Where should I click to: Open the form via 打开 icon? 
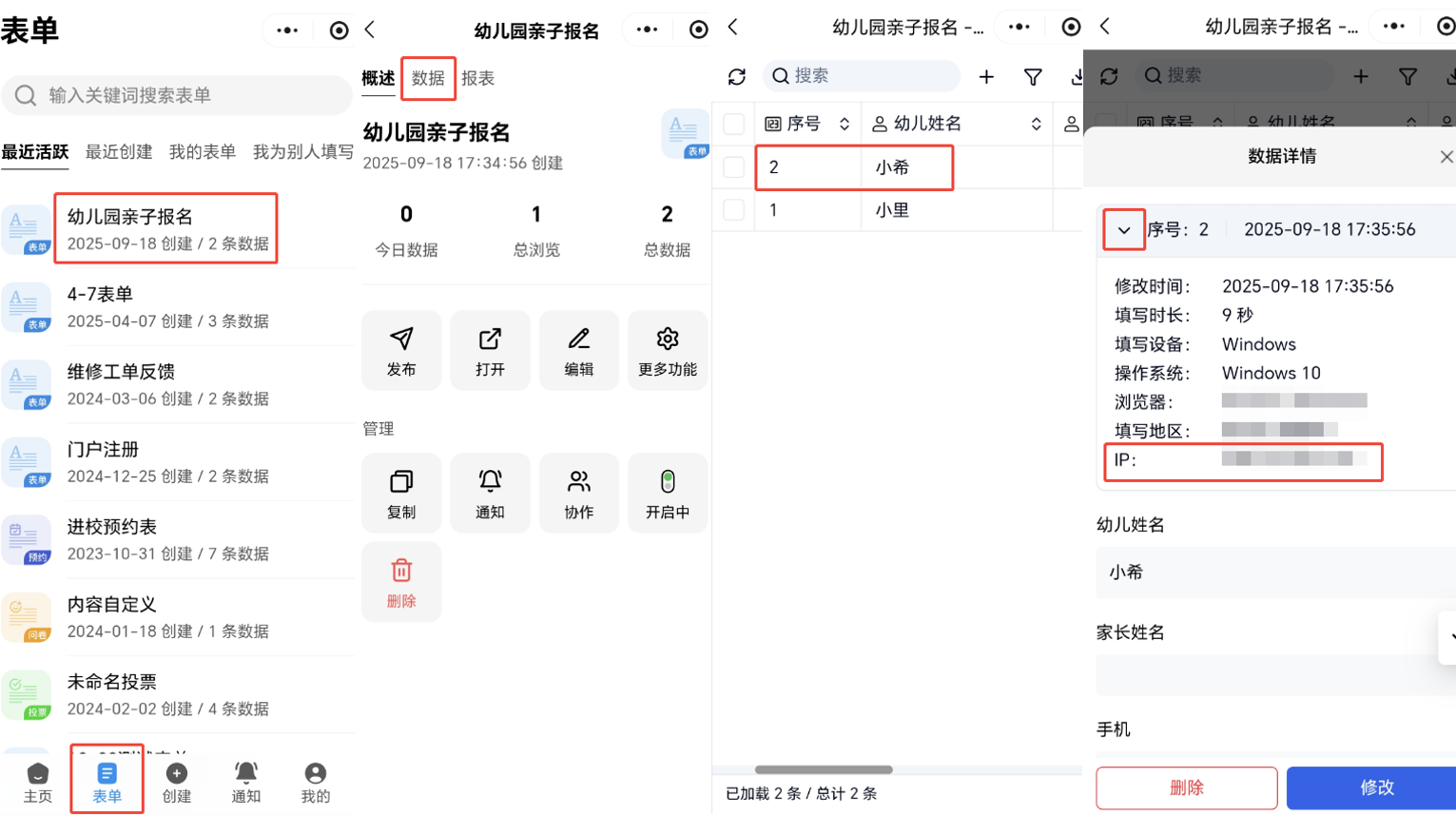(x=490, y=340)
